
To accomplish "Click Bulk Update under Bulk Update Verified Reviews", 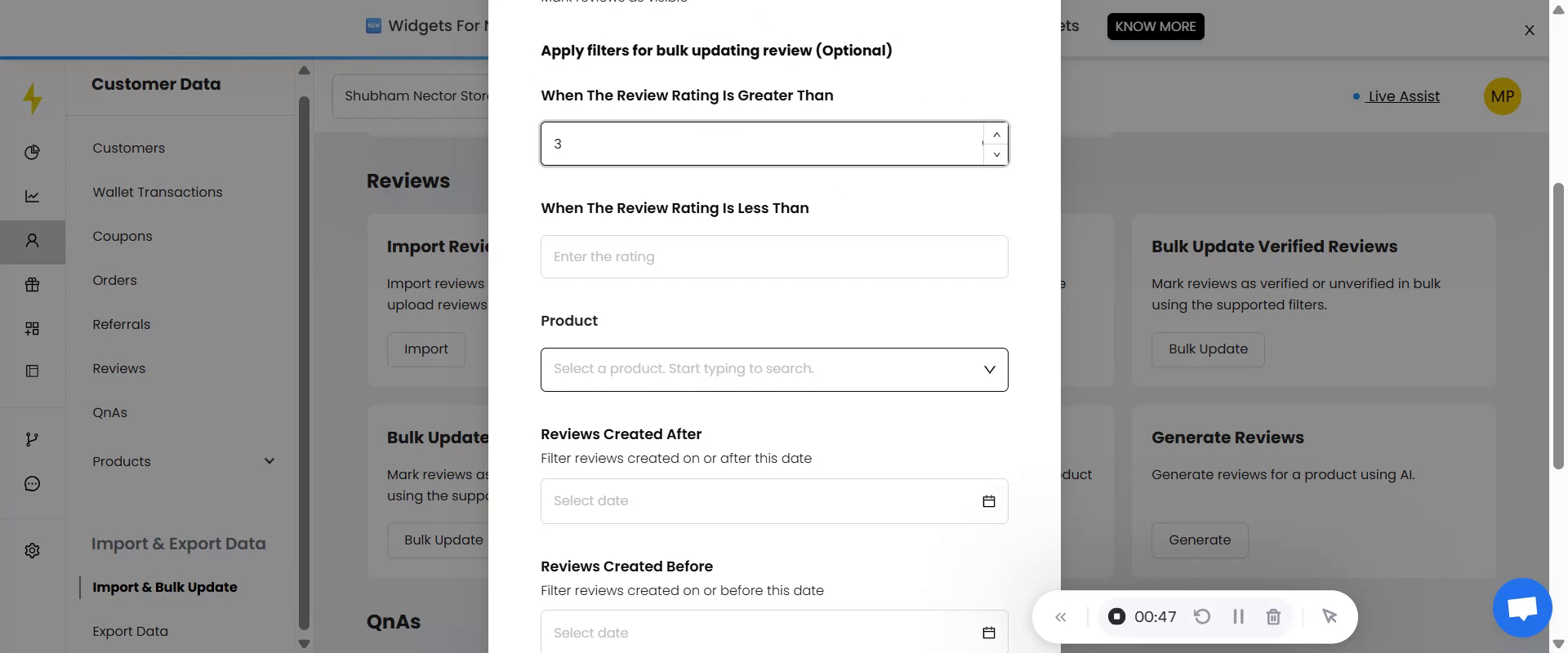I will [1208, 349].
